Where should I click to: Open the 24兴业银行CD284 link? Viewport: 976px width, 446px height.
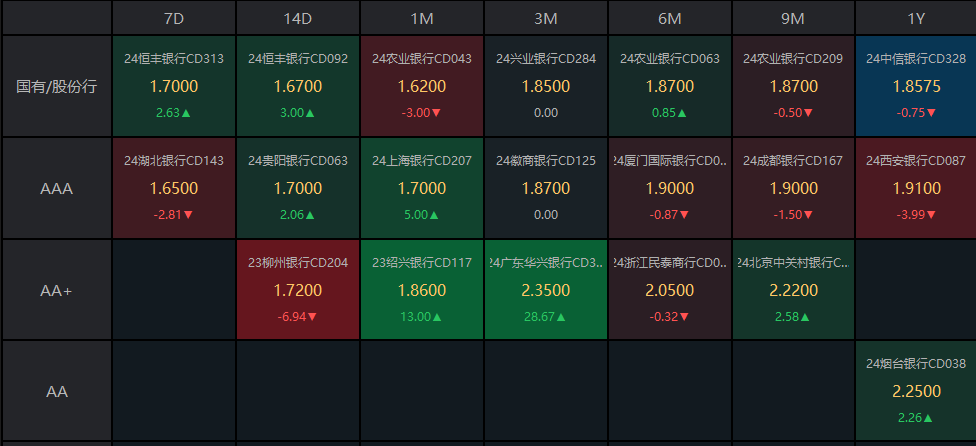click(x=546, y=59)
